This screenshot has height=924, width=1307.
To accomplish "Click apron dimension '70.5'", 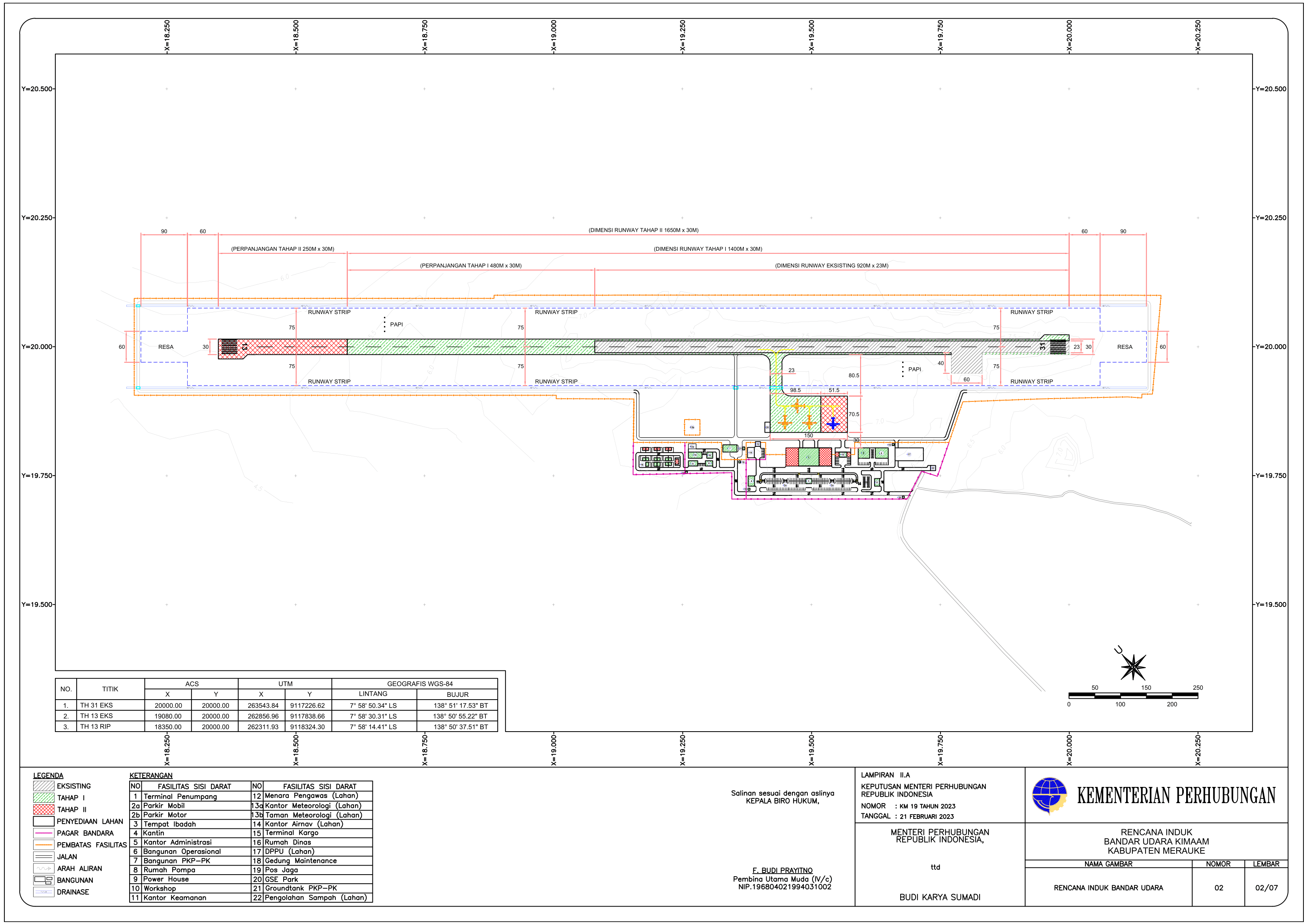I will pyautogui.click(x=854, y=414).
